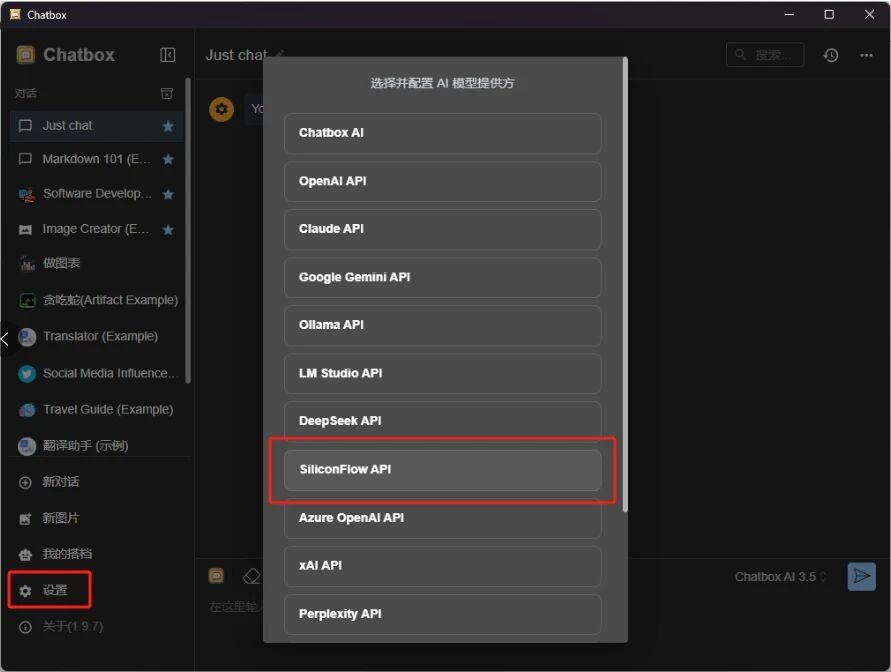891x672 pixels.
Task: Open the three-dot more options menu
Action: (866, 55)
